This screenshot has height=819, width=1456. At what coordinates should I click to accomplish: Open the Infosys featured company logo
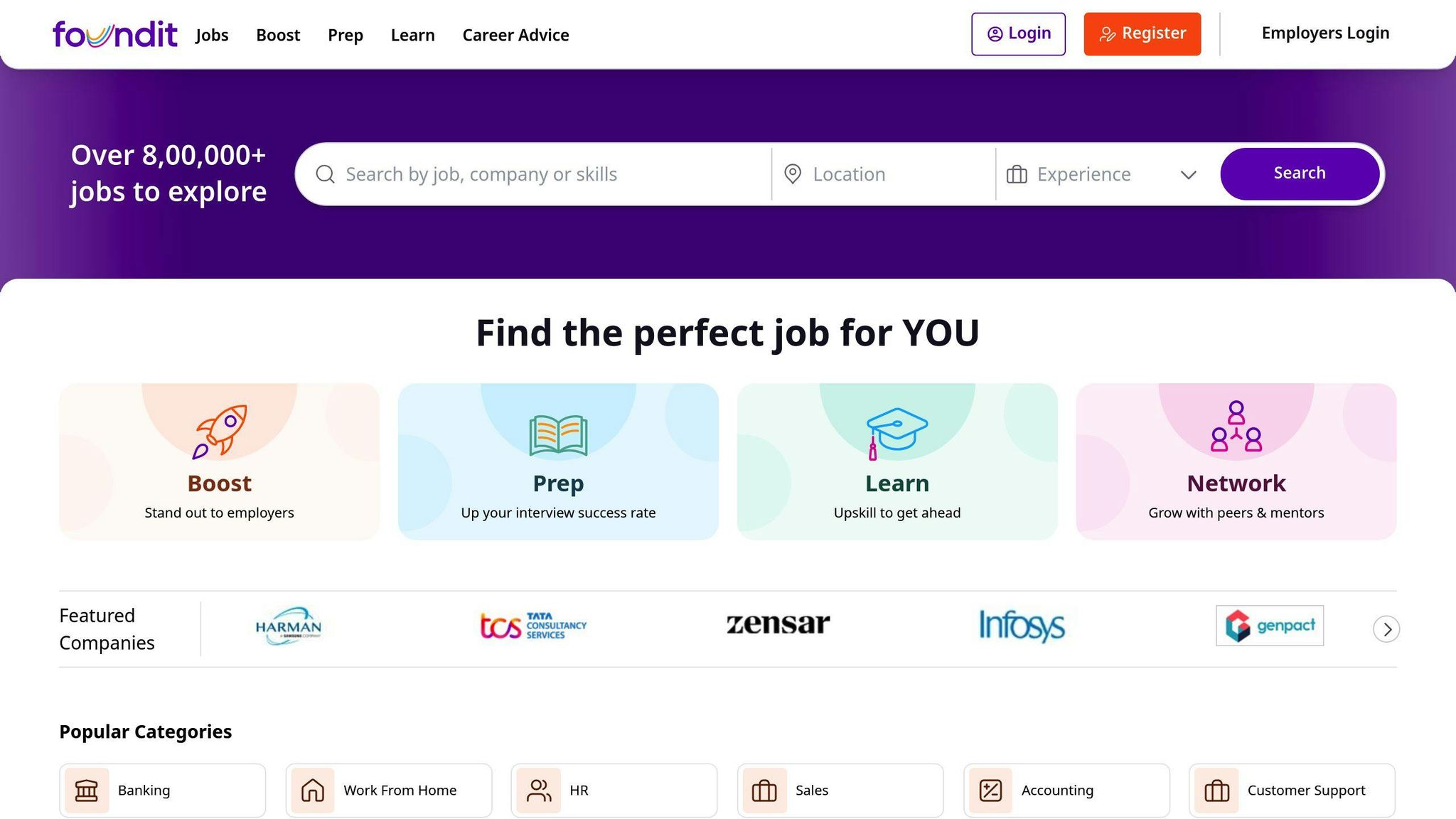pyautogui.click(x=1022, y=626)
